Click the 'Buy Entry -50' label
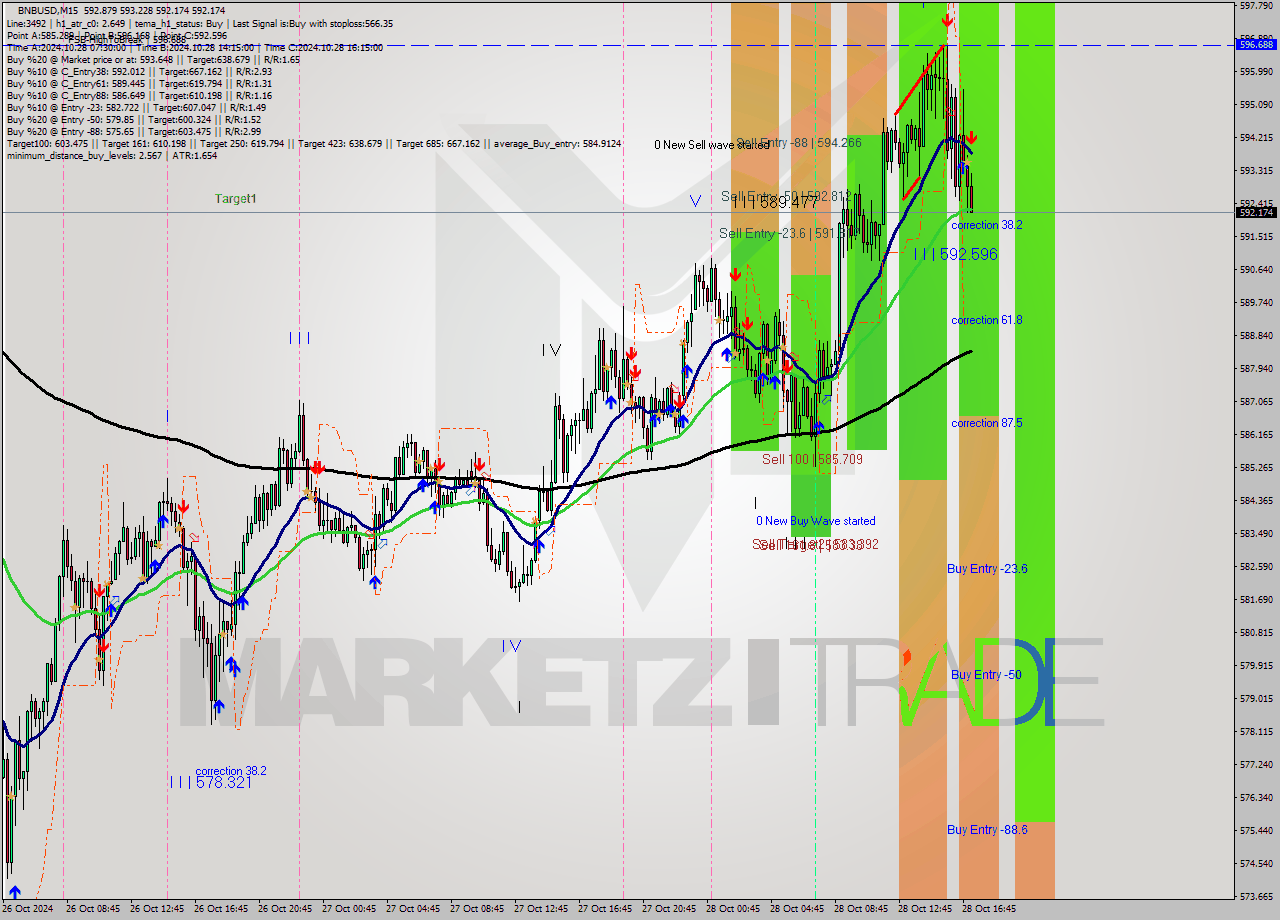The height and width of the screenshot is (920, 1280). pos(986,675)
